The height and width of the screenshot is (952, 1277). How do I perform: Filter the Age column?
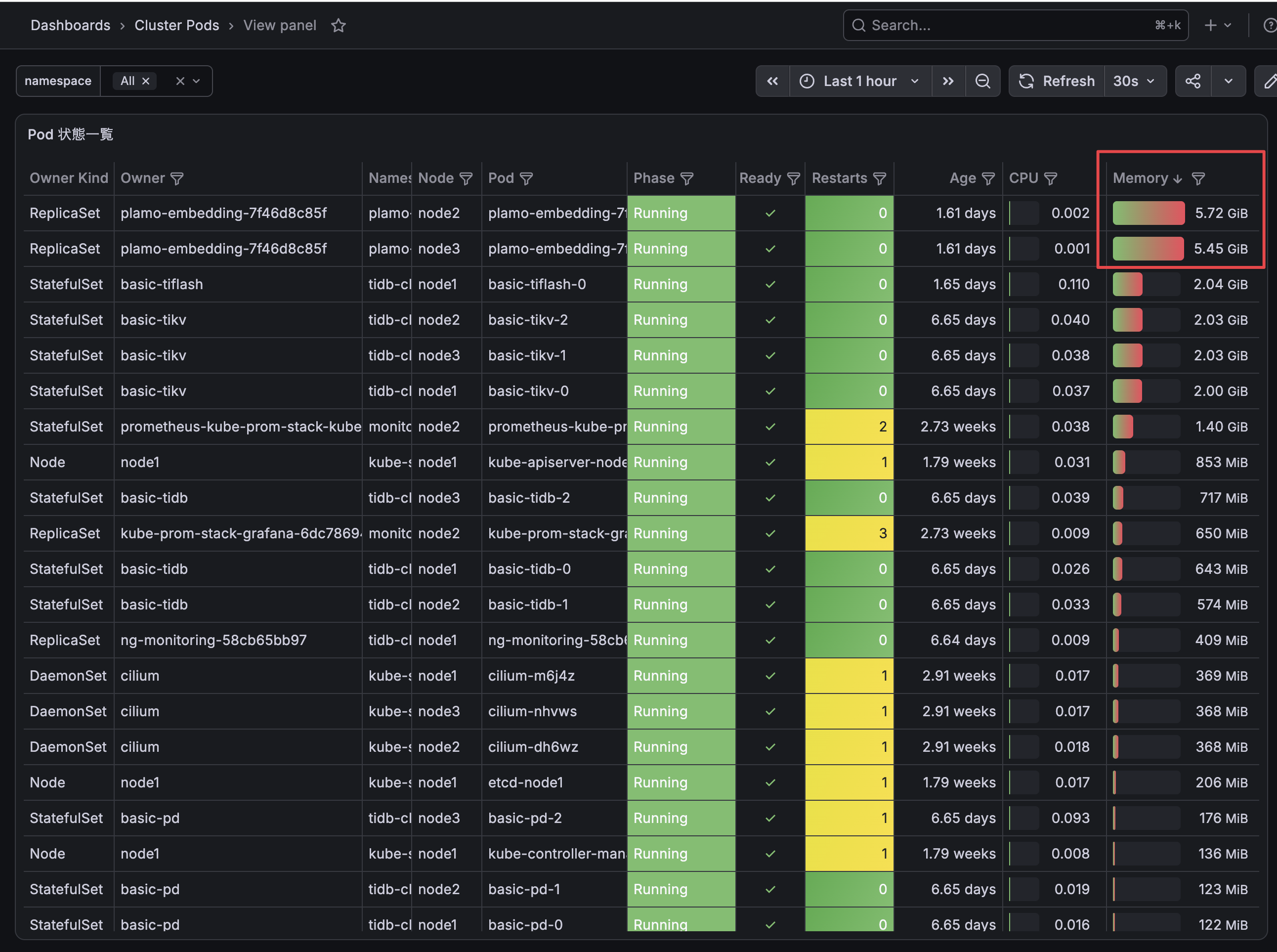click(x=988, y=178)
